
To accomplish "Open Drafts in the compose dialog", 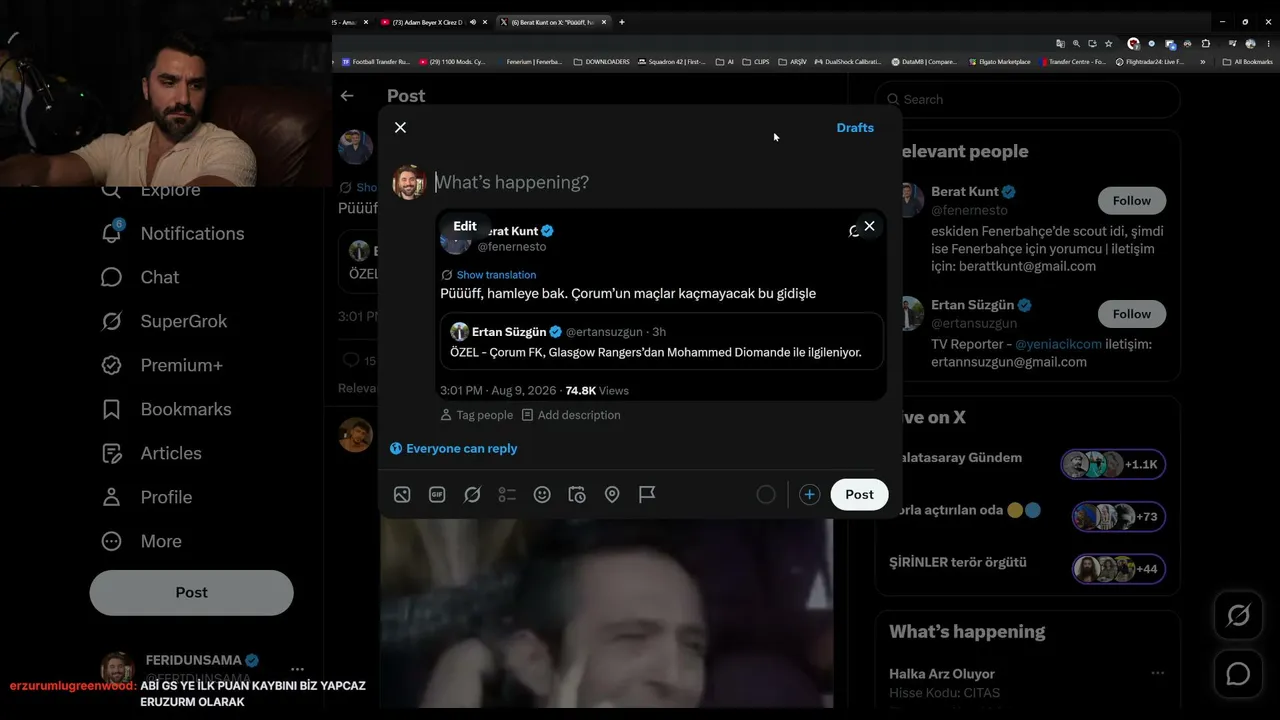I will [855, 128].
